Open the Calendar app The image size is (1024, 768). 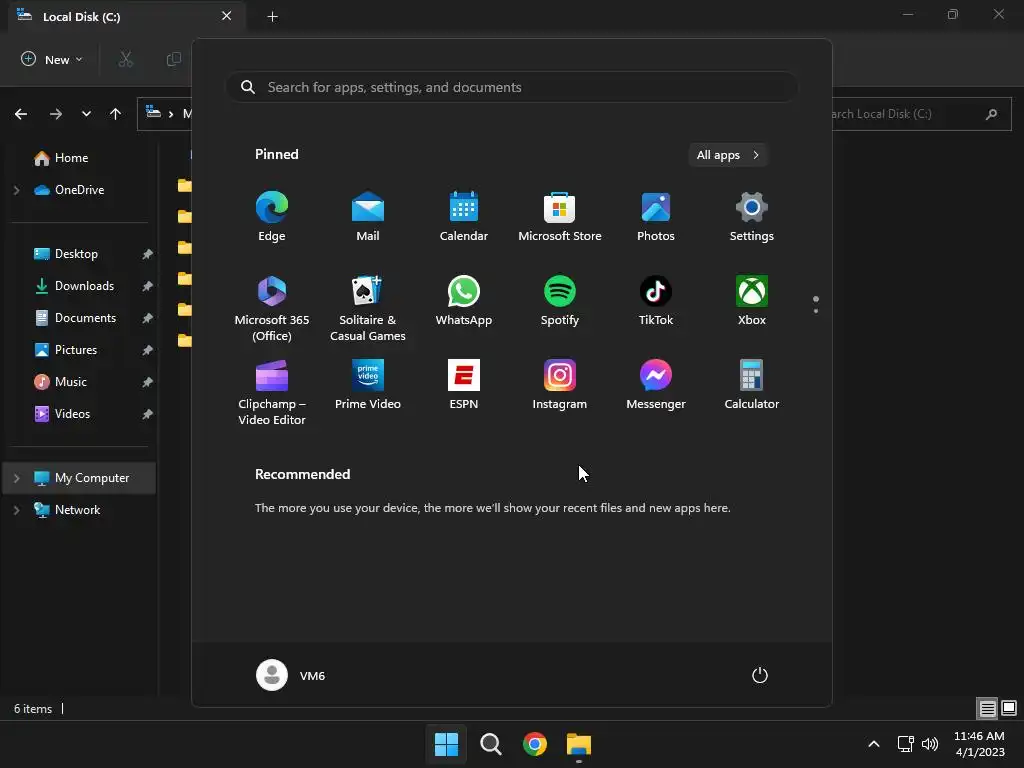[x=464, y=217]
